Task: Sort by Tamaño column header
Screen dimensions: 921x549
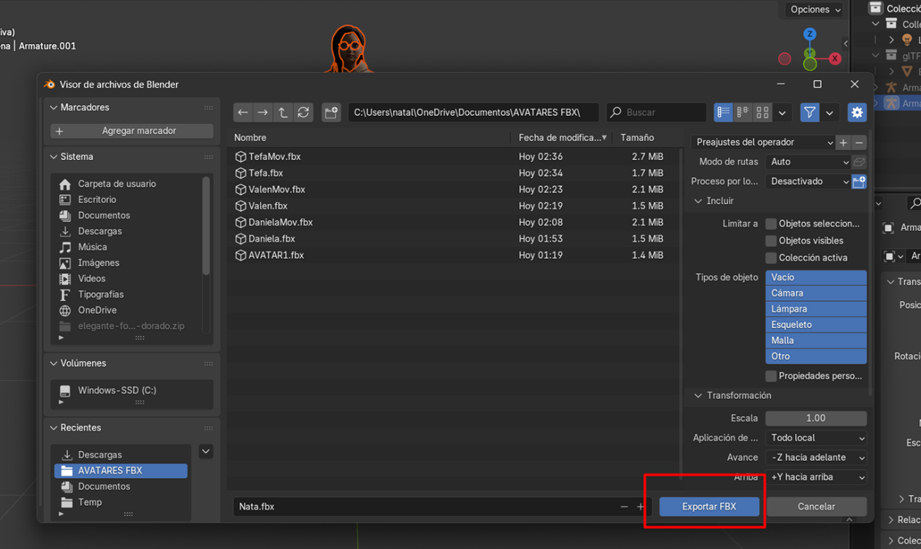Action: [637, 137]
